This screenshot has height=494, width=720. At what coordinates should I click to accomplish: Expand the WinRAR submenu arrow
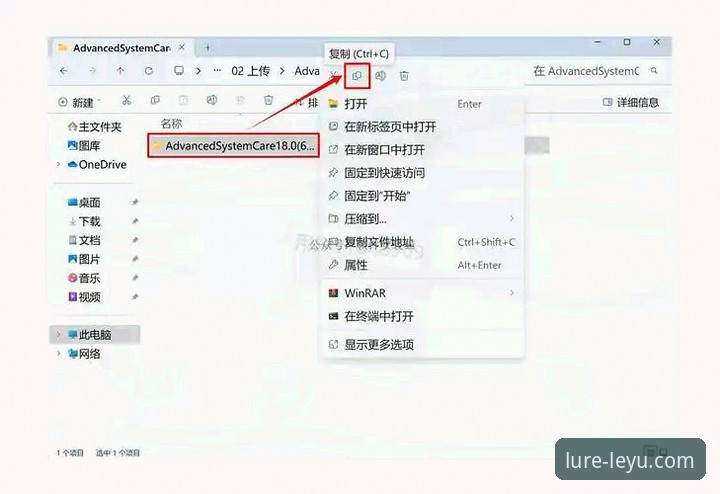[x=512, y=292]
